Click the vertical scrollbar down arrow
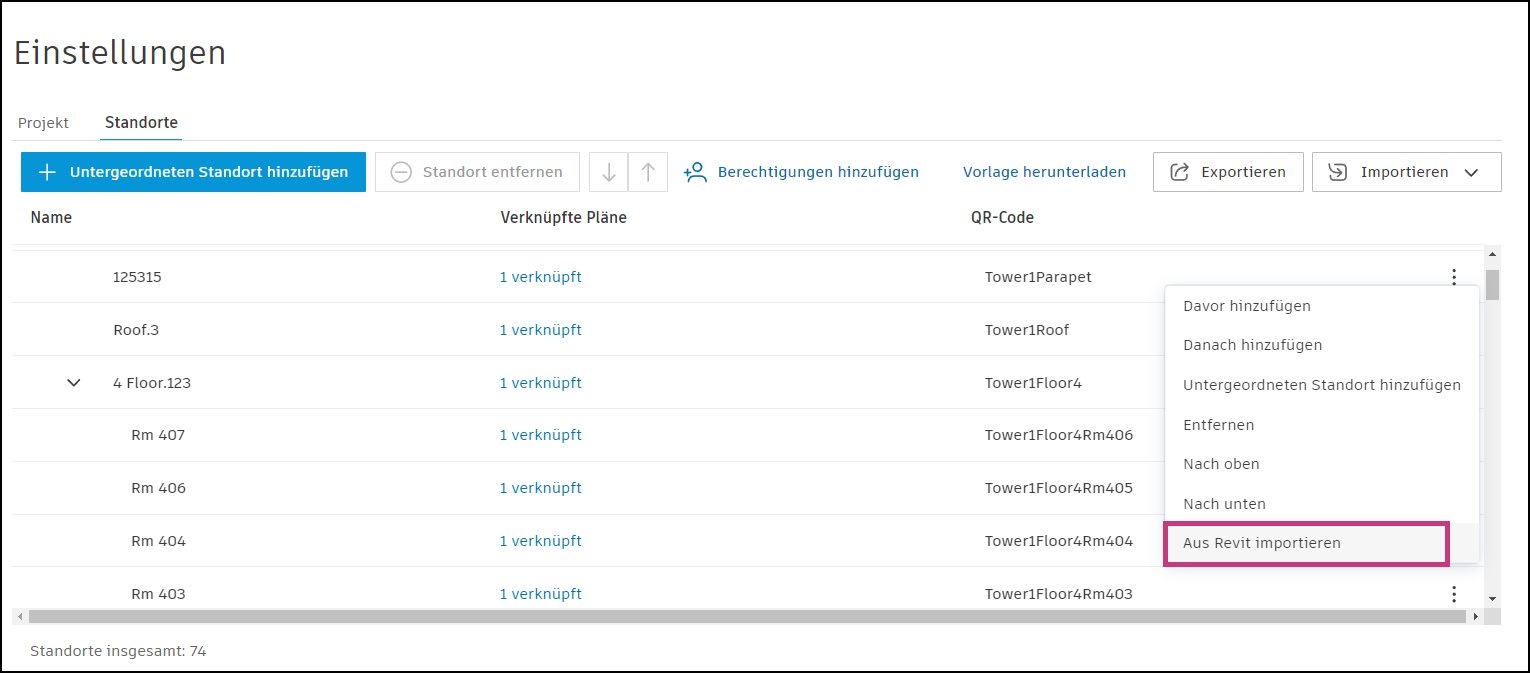The image size is (1530, 673). (1492, 598)
